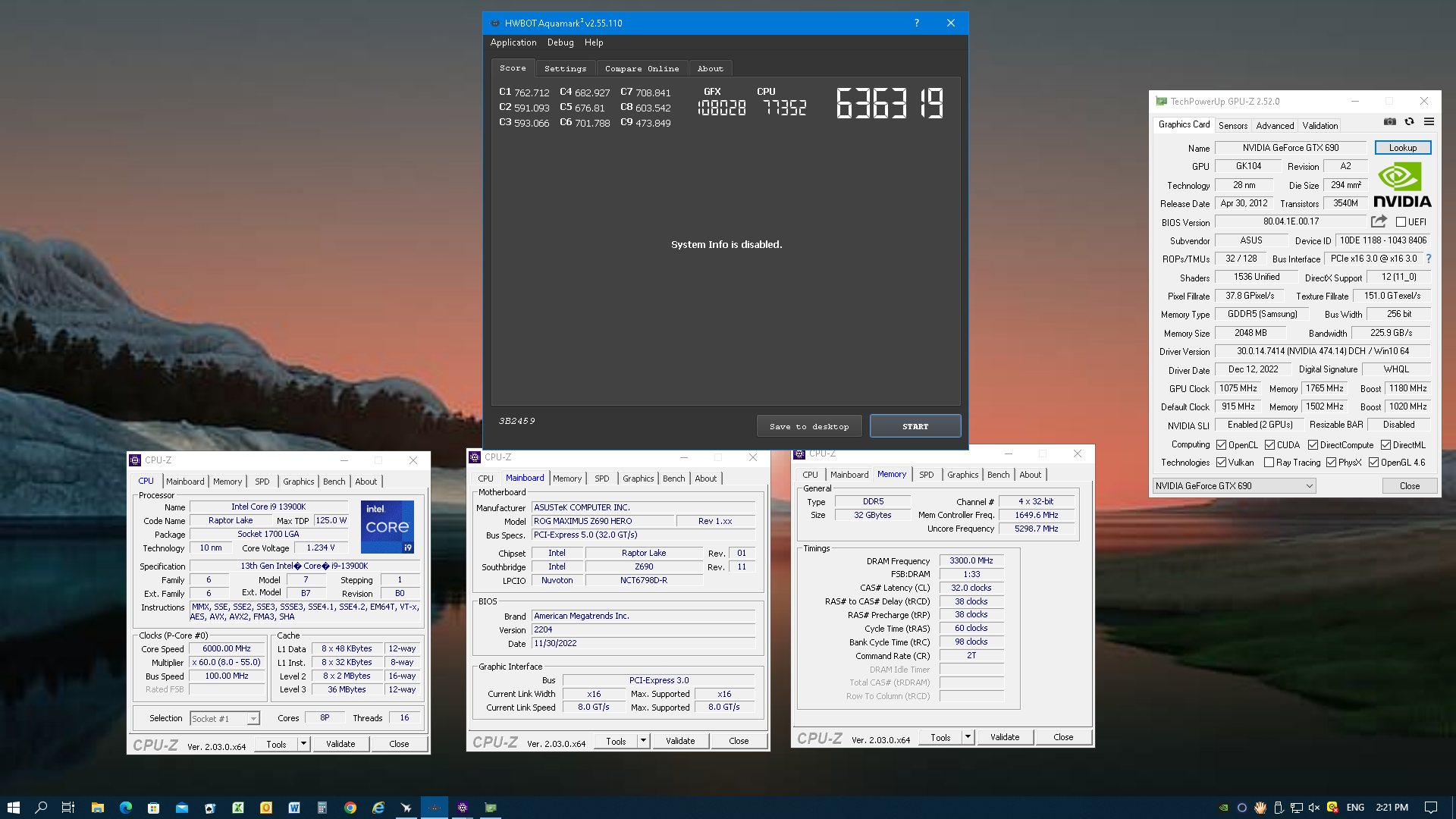Toggle the Vulkan checkbox
1456x819 pixels.
coord(1222,463)
